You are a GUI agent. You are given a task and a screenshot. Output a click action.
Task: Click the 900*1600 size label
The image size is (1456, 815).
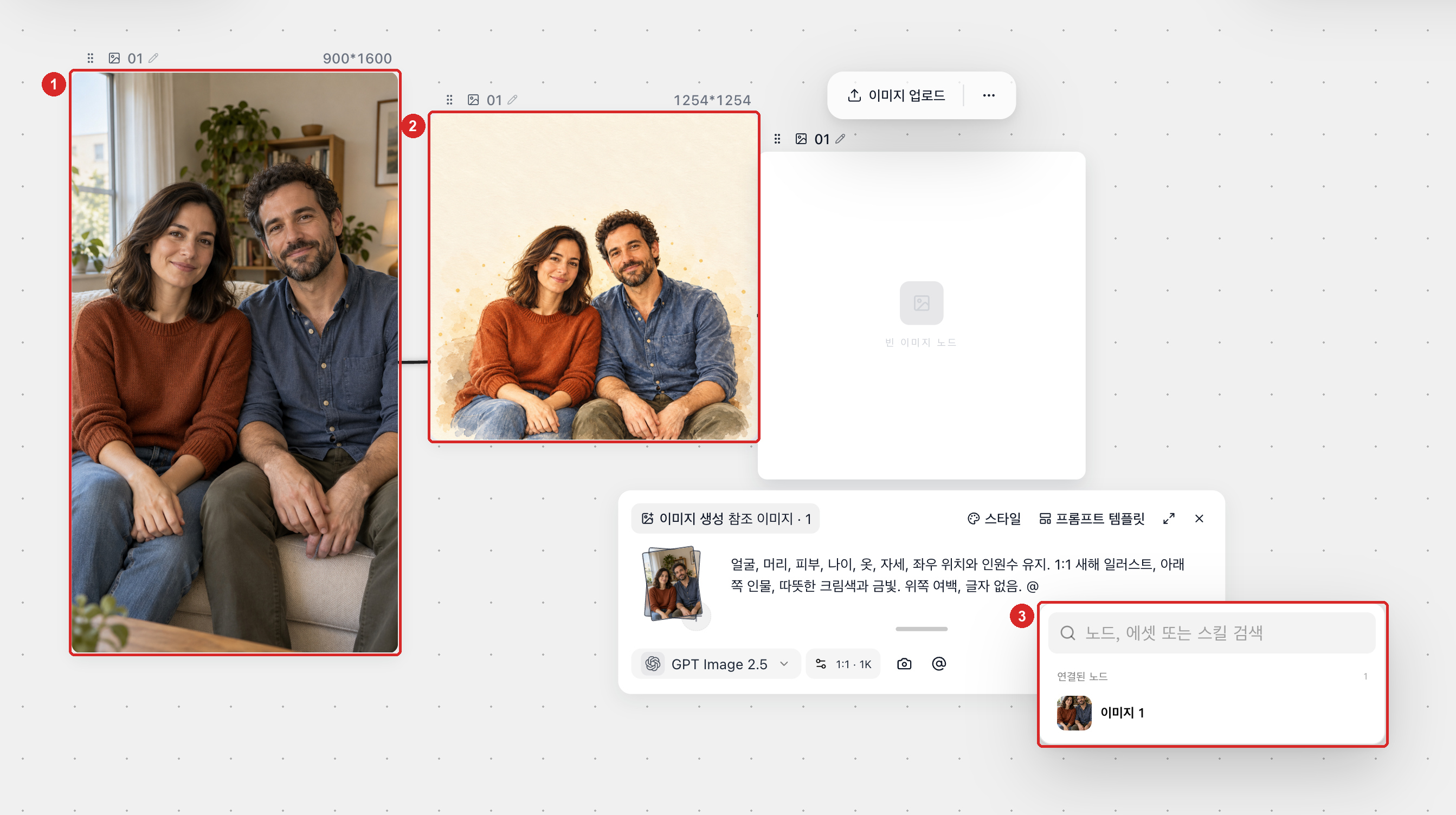[x=357, y=58]
